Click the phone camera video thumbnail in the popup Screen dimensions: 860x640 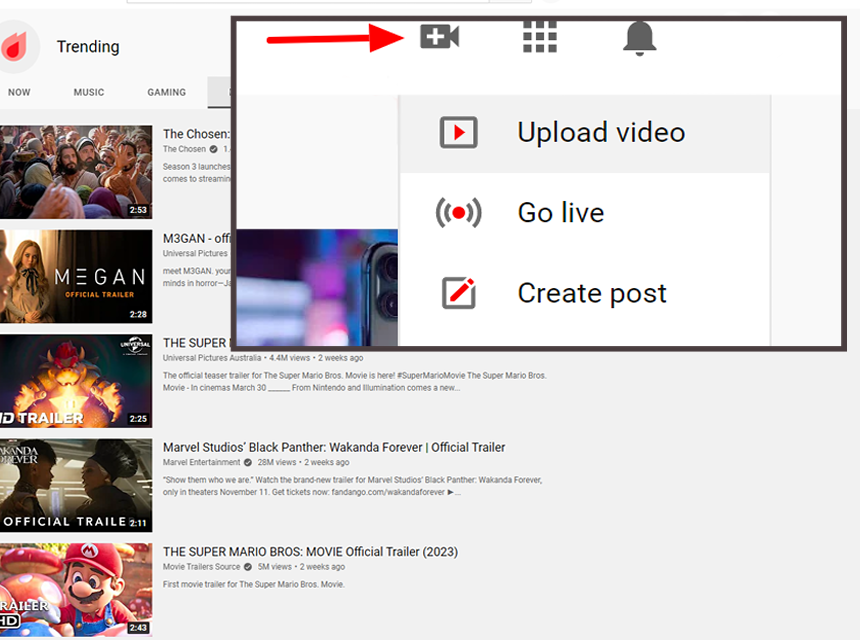tap(317, 287)
